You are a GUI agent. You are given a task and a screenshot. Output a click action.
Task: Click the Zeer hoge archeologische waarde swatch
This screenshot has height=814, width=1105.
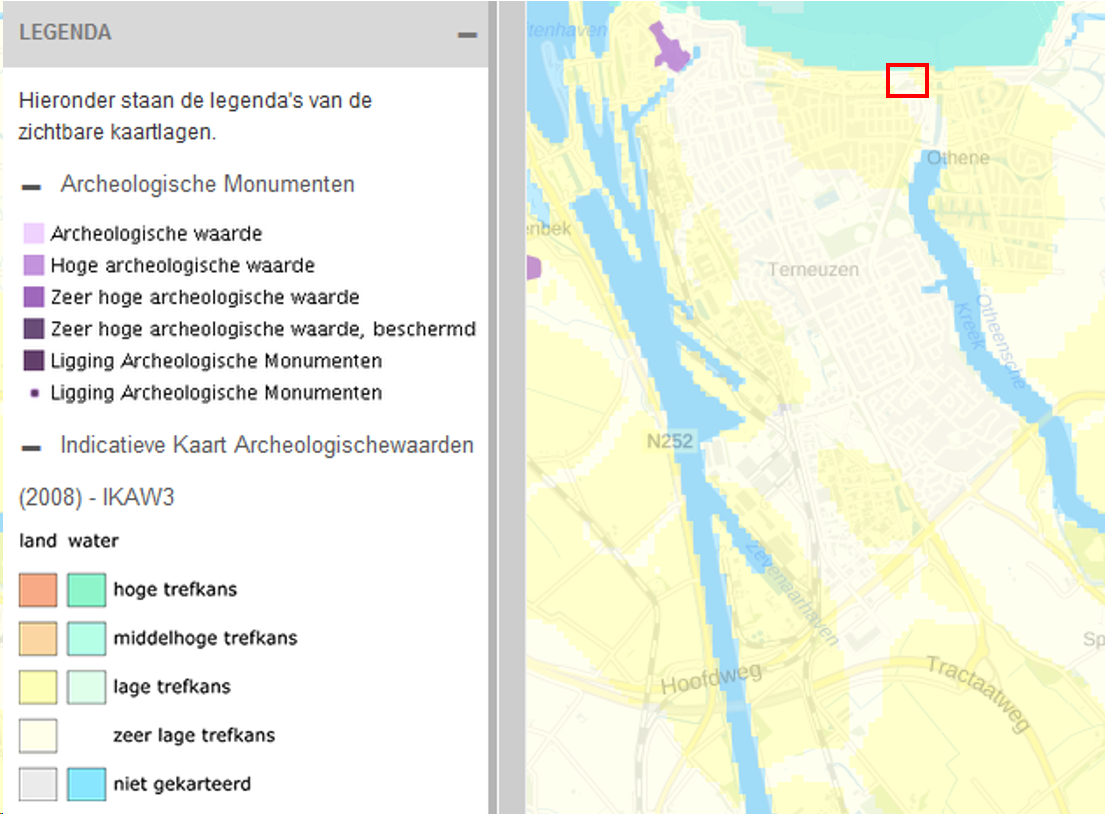coord(34,297)
